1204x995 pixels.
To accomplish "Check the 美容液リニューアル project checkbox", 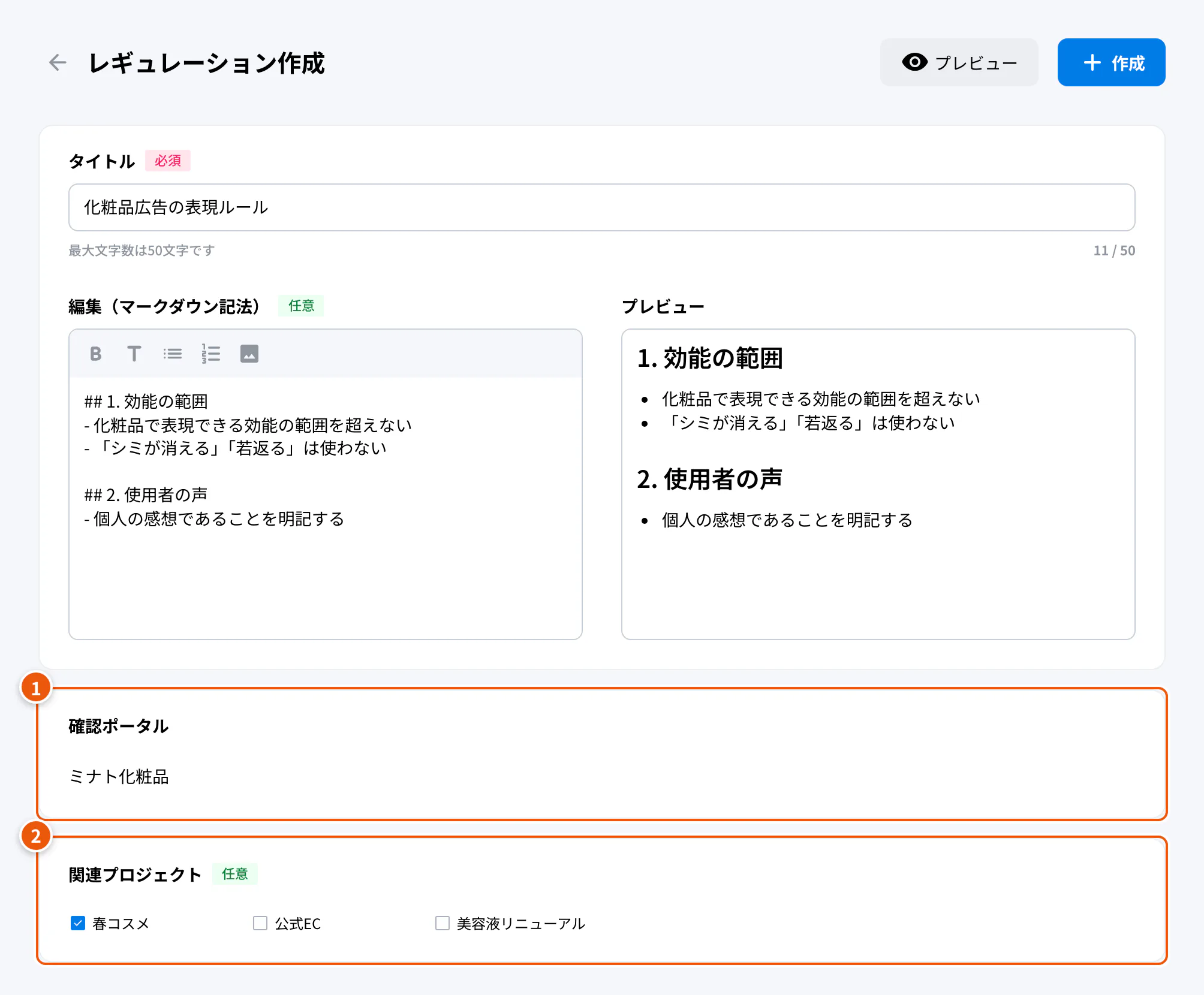I will click(x=443, y=923).
